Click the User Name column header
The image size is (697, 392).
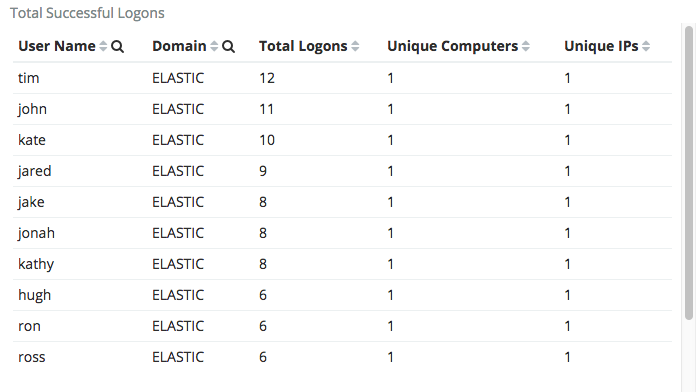coord(57,46)
